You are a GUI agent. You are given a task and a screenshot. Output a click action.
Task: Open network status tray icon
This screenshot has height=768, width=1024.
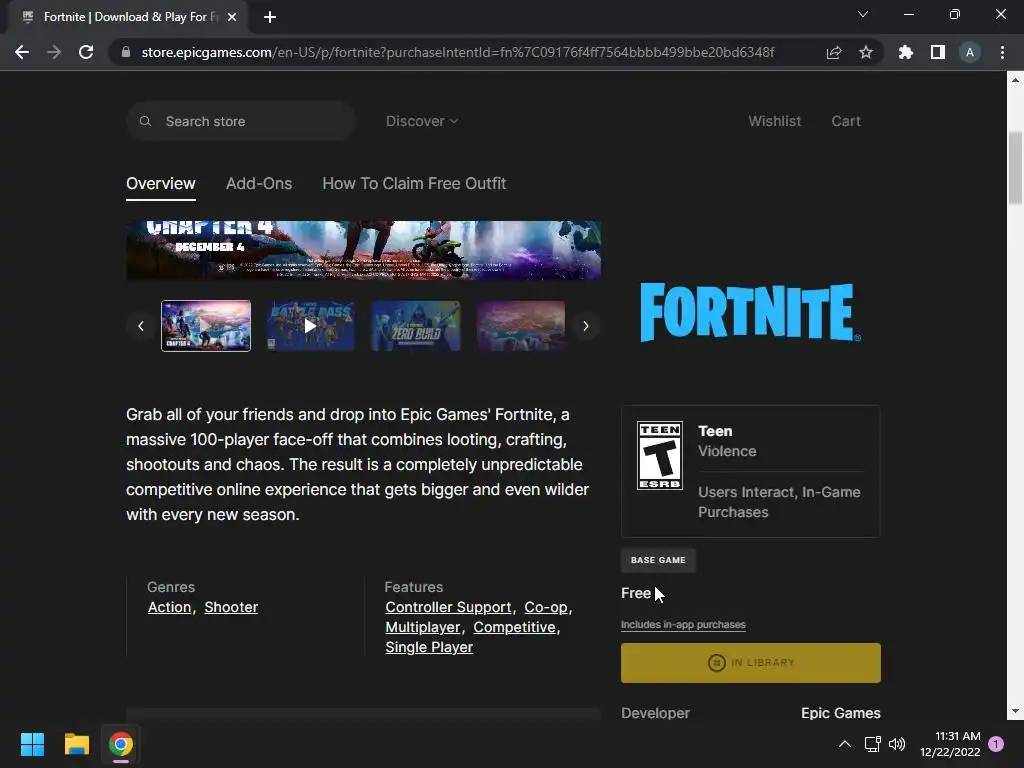872,744
